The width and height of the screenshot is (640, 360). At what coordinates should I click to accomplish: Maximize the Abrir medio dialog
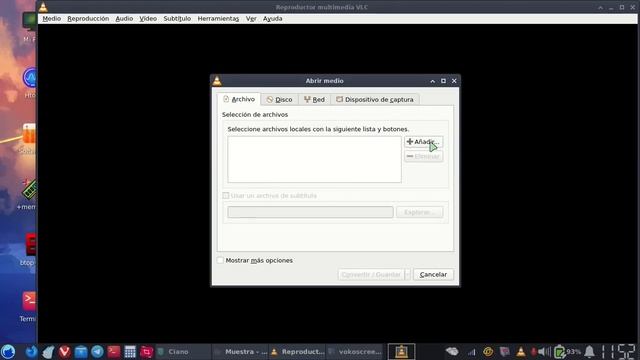(443, 81)
